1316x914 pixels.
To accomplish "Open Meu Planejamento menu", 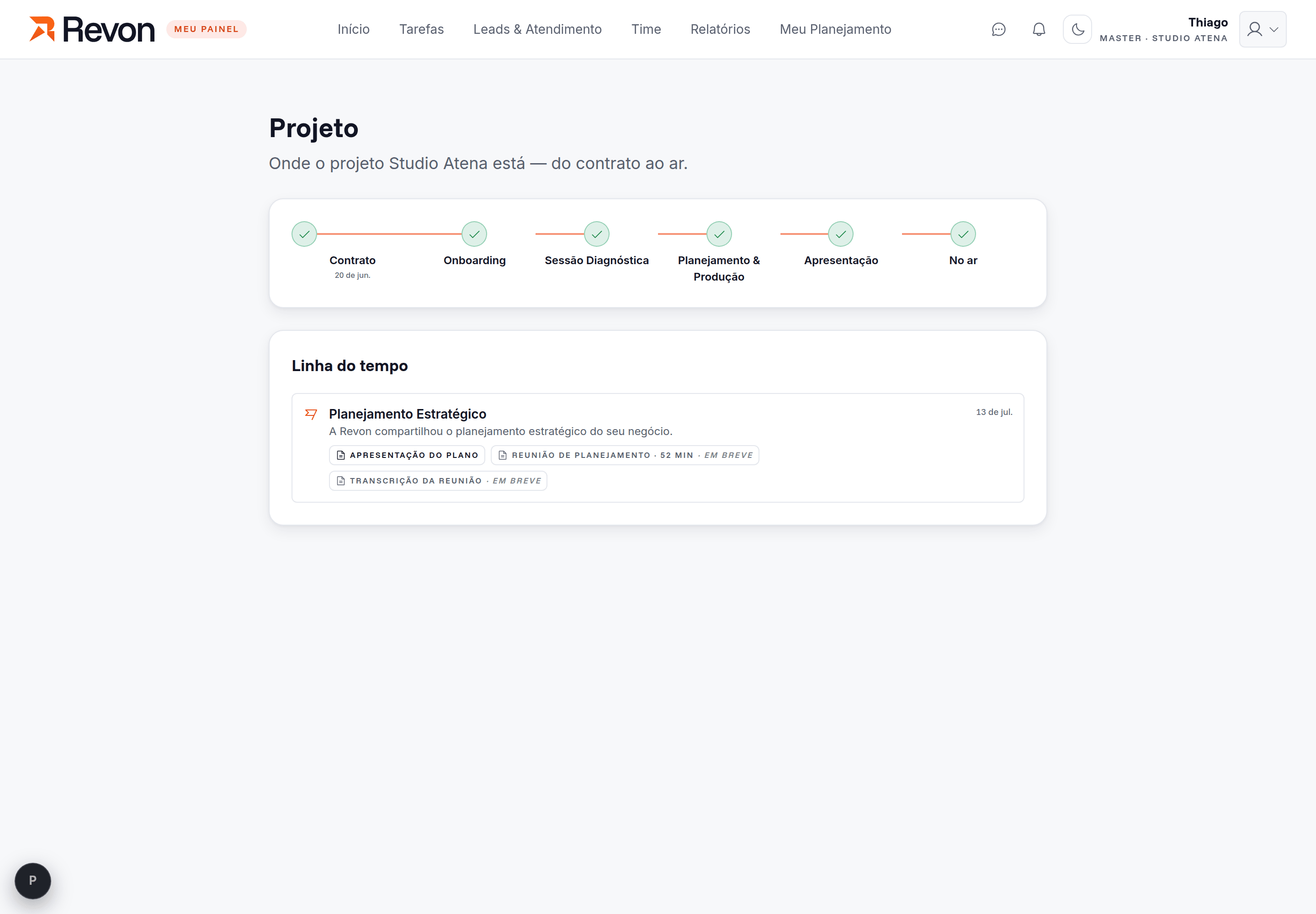I will point(835,29).
